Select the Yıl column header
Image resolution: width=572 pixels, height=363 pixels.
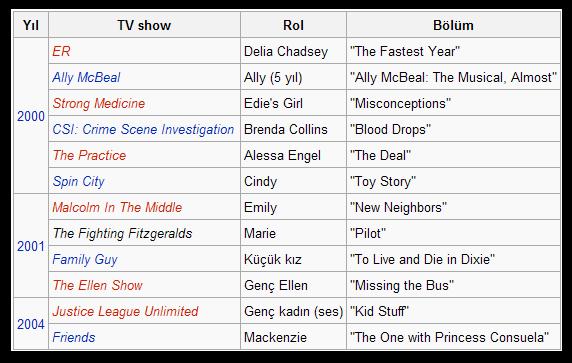point(31,25)
